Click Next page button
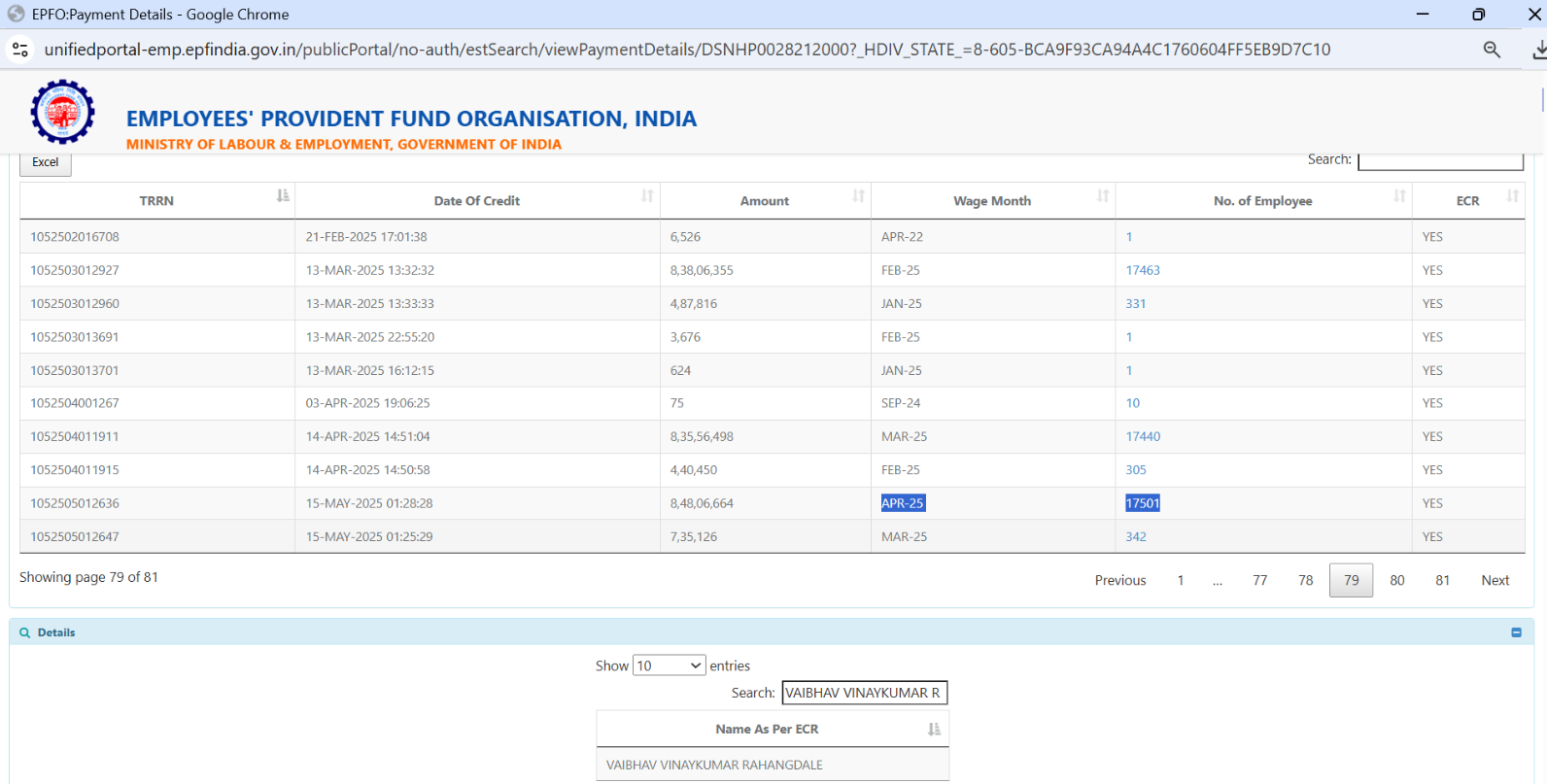 pos(1495,581)
